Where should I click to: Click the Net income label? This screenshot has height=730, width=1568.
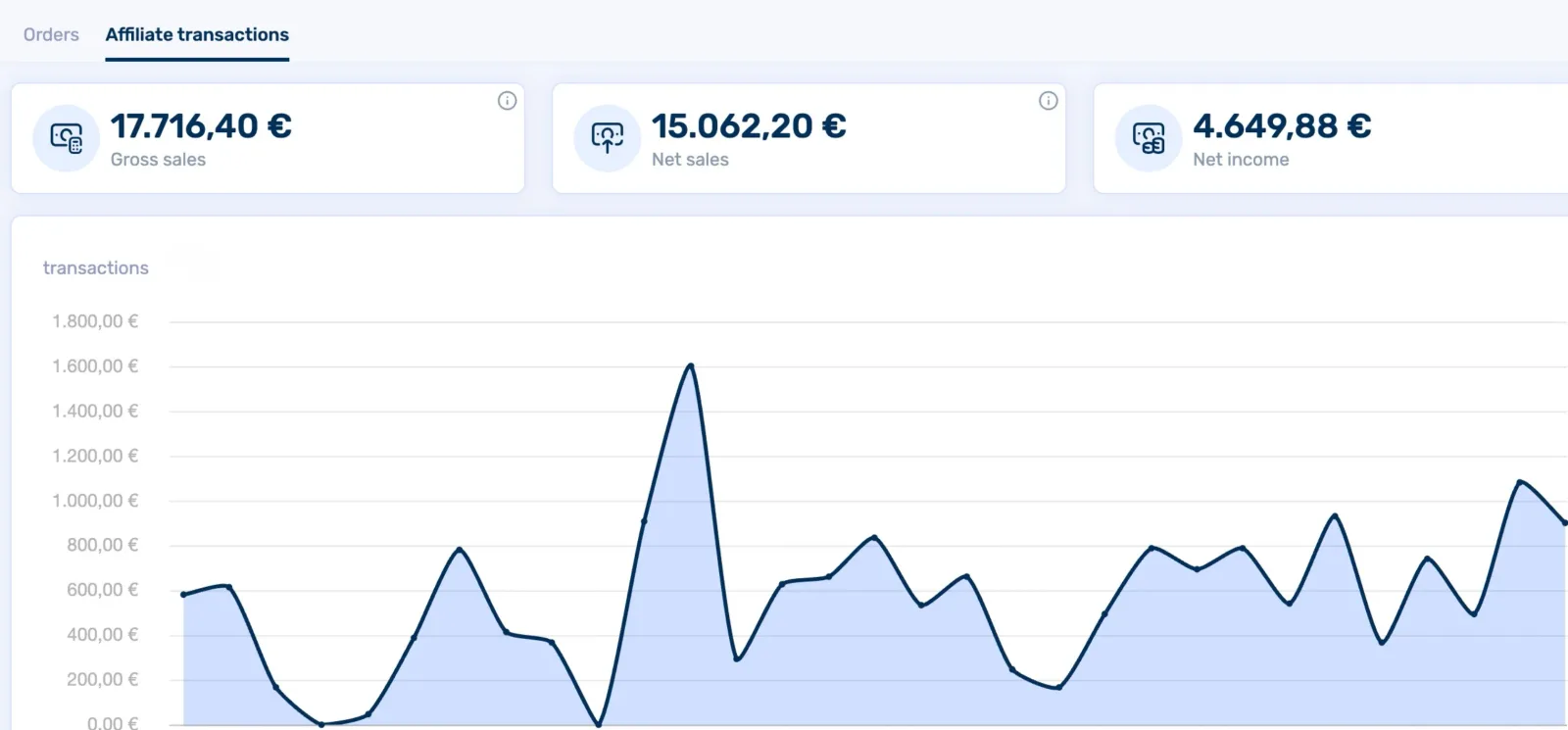pyautogui.click(x=1241, y=160)
